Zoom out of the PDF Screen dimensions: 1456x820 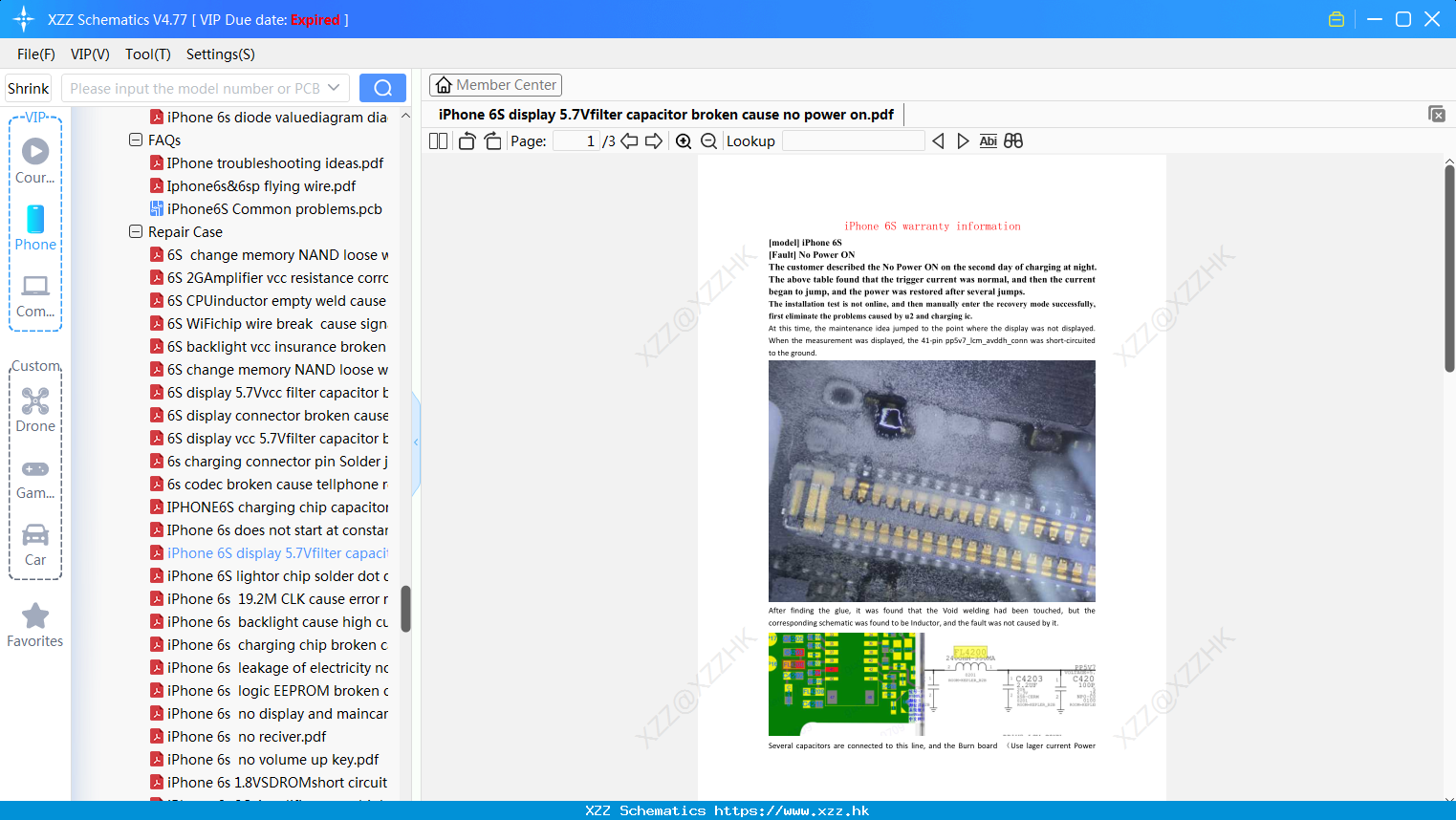click(x=708, y=141)
